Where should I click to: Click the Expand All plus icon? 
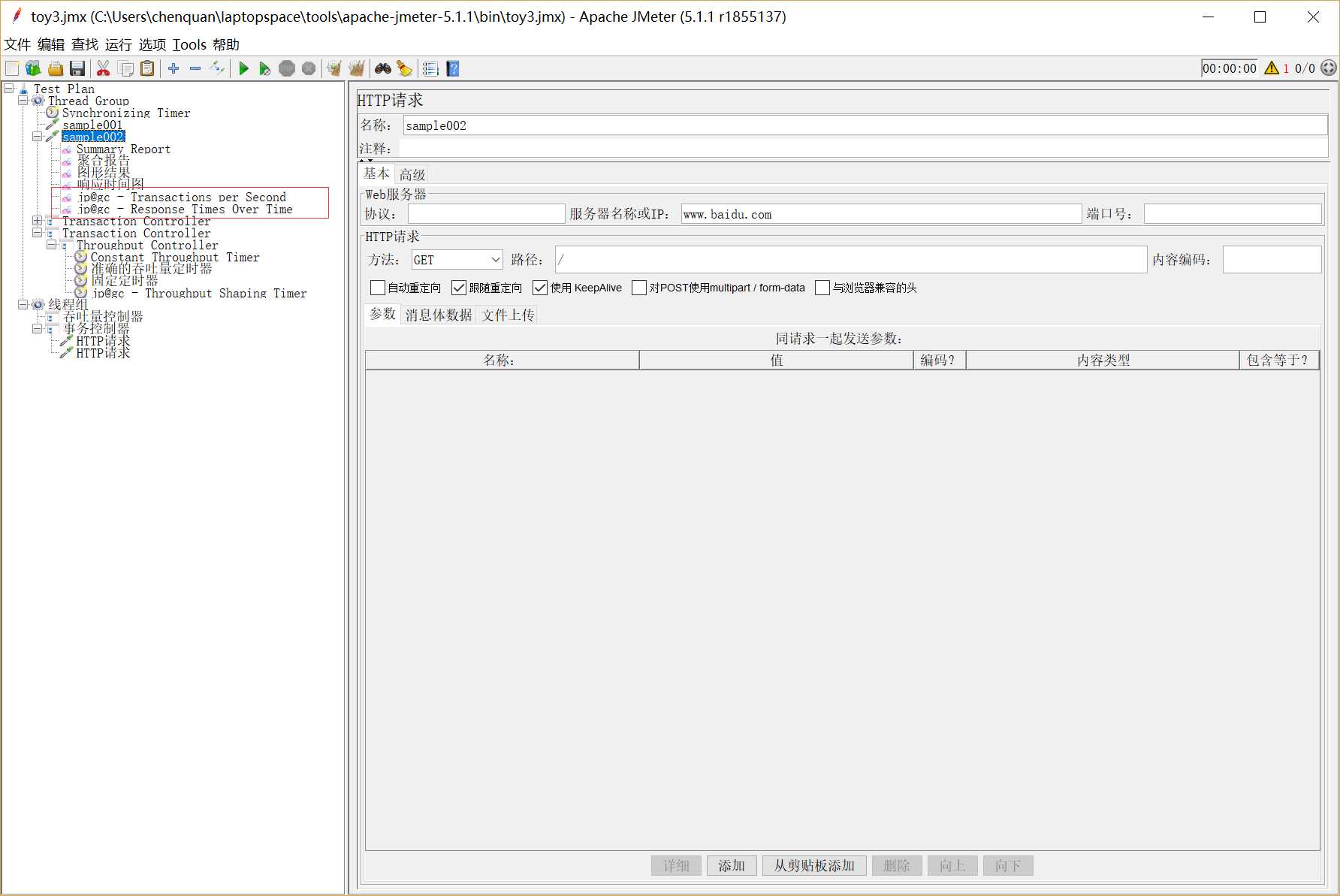(x=174, y=68)
